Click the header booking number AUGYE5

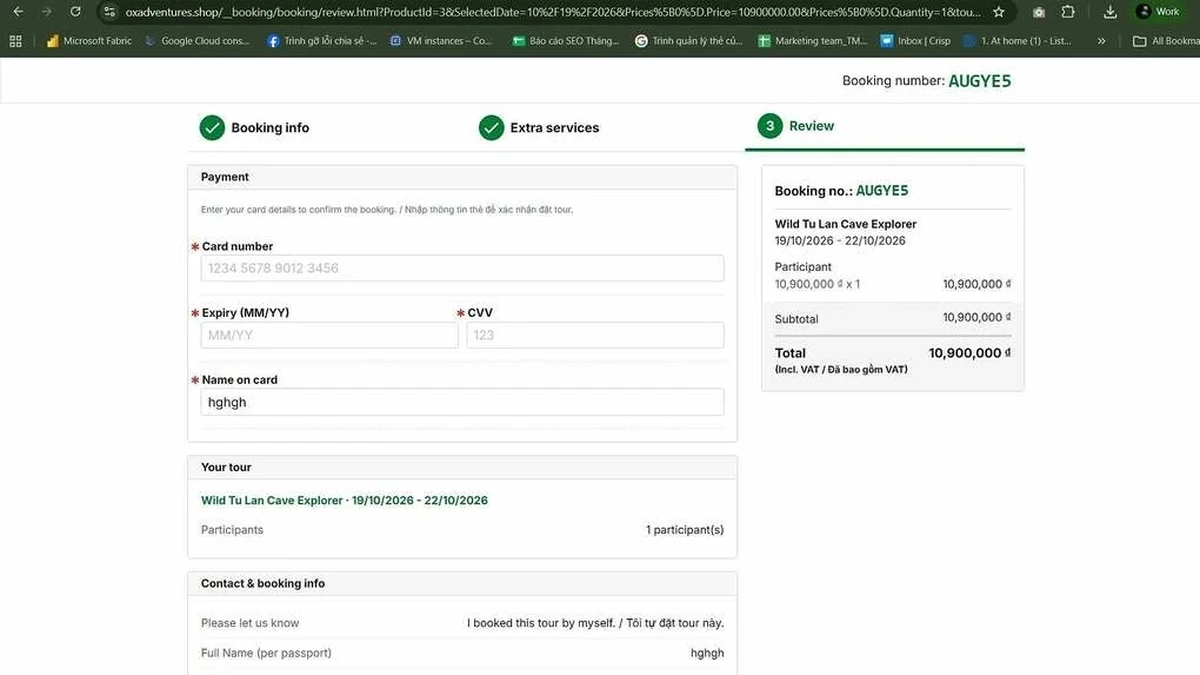click(979, 81)
